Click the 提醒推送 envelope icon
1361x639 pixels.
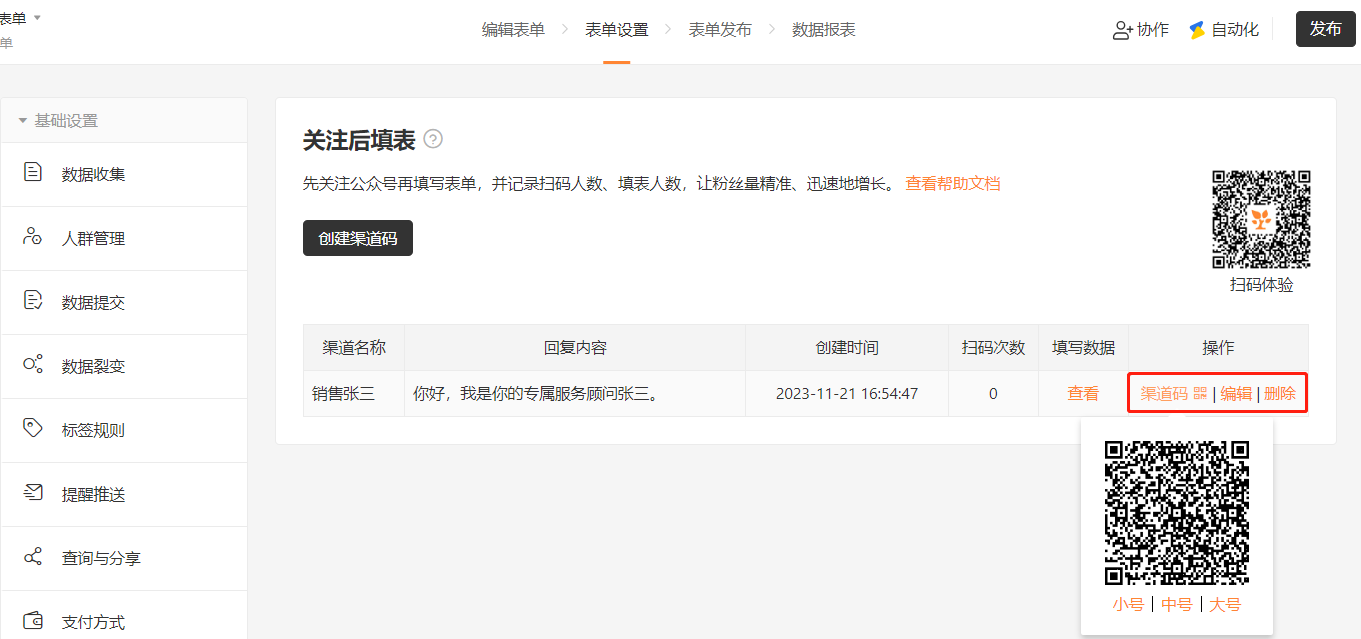(32, 493)
